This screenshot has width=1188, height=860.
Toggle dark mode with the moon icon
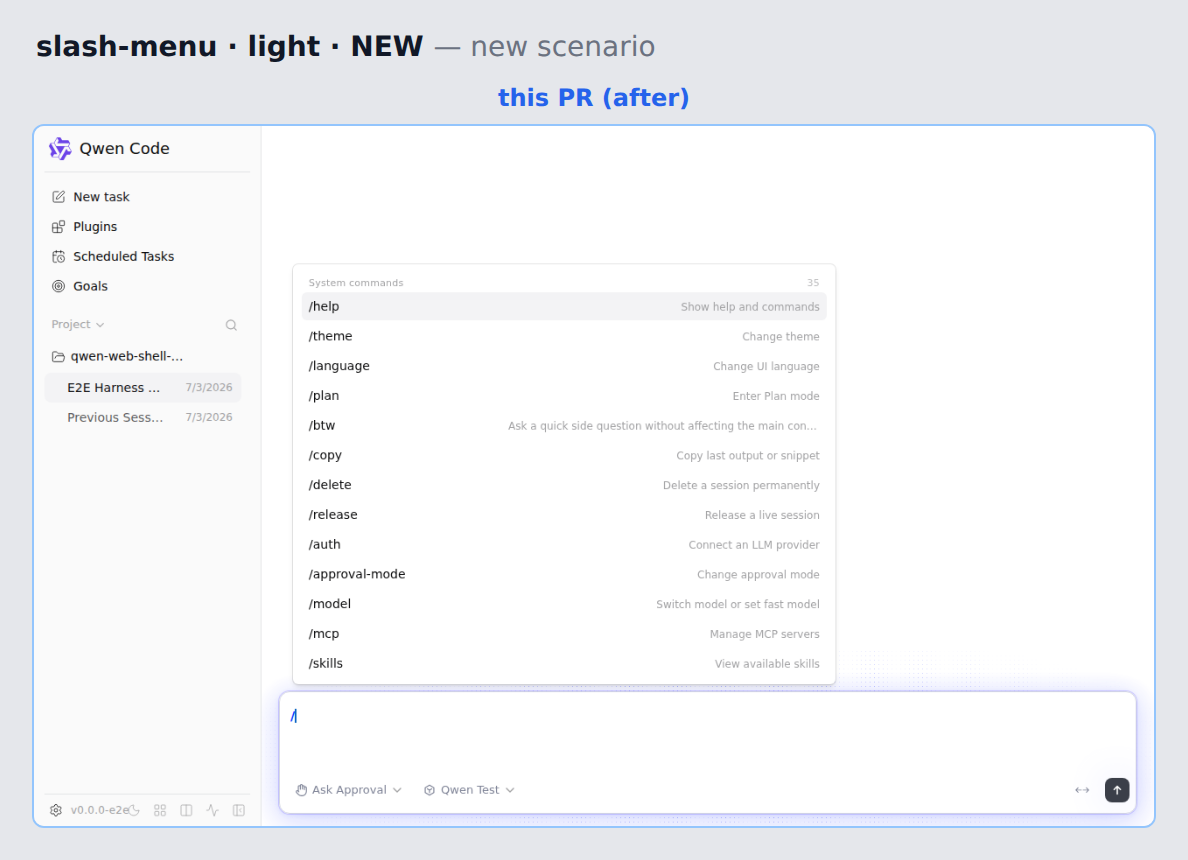tap(134, 810)
